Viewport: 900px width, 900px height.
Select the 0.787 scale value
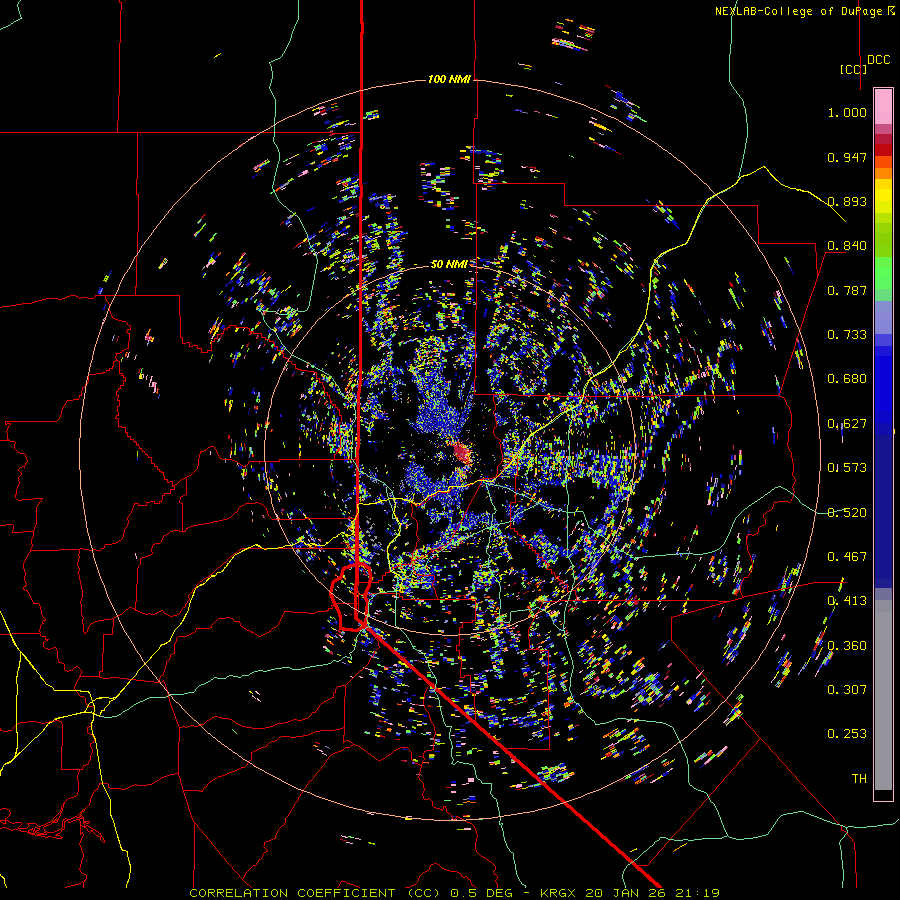point(847,290)
